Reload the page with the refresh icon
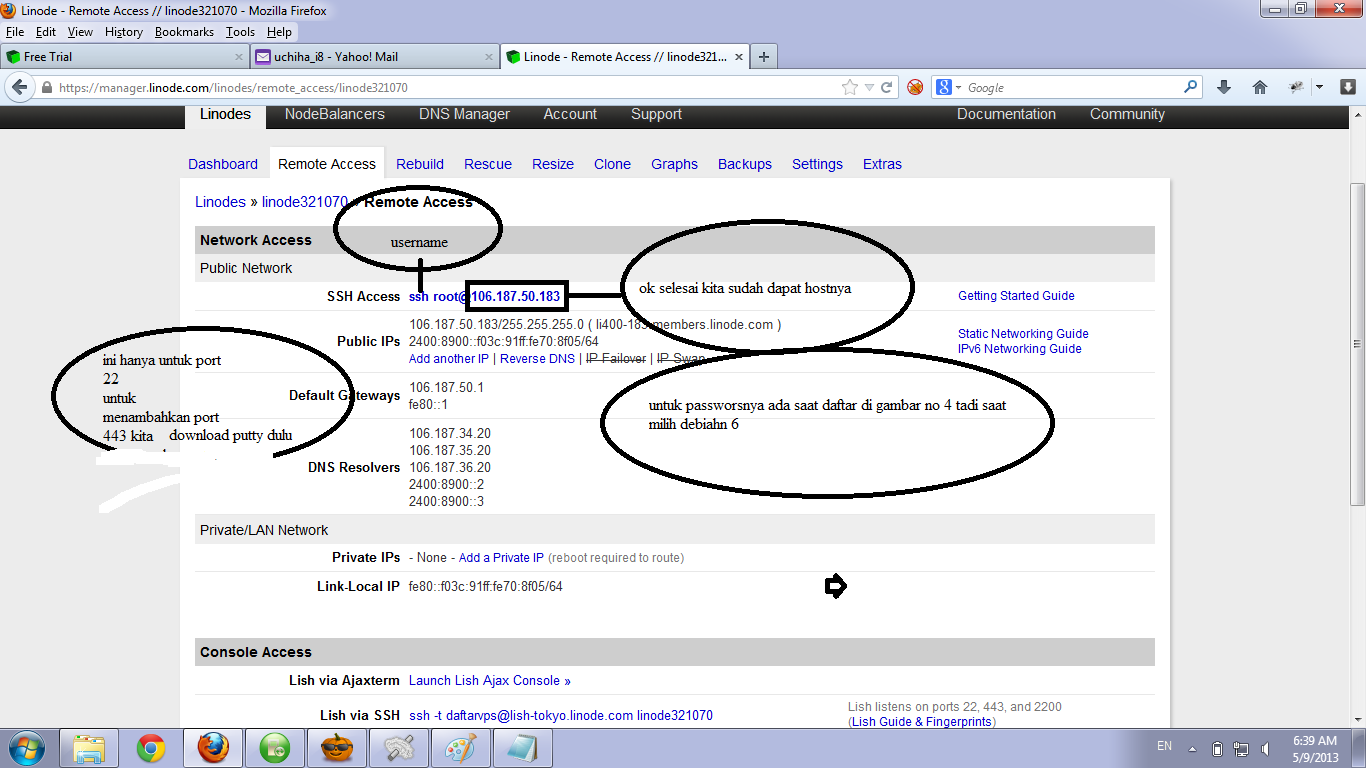This screenshot has height=768, width=1366. coord(886,88)
